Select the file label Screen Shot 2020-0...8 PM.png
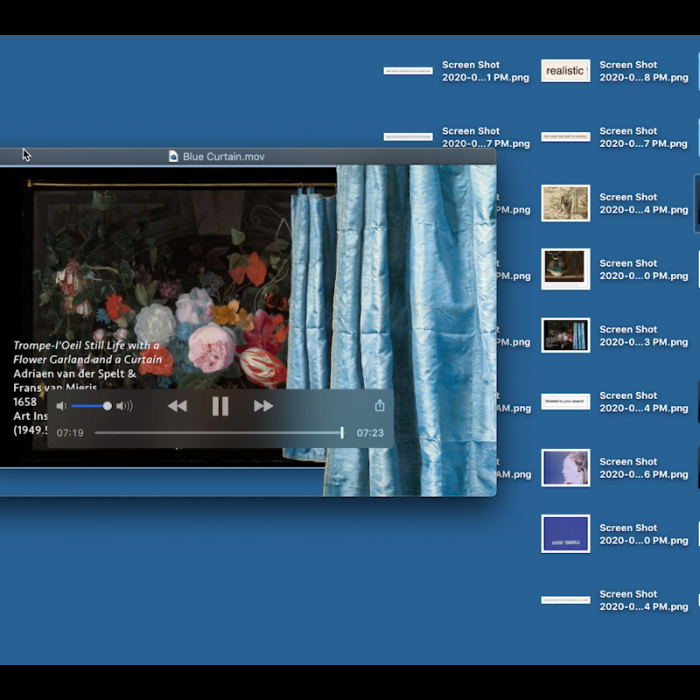This screenshot has width=700, height=700. tap(643, 71)
